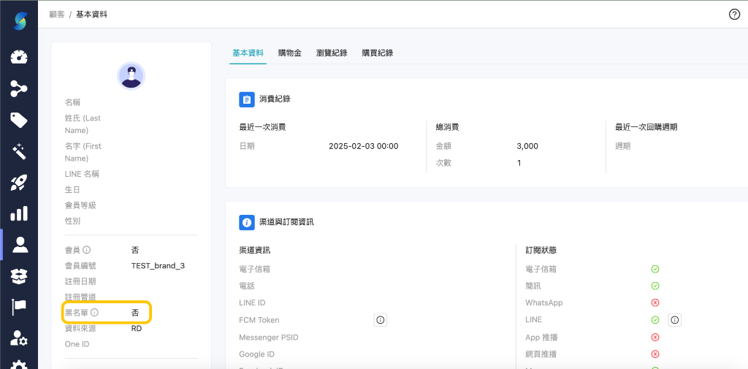
Task: Click the LINE 名稱 label
Action: tap(82, 174)
